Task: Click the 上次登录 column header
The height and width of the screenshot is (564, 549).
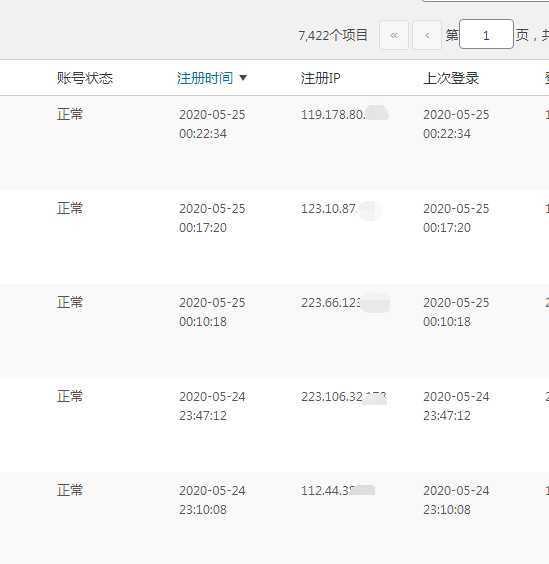Action: click(451, 78)
